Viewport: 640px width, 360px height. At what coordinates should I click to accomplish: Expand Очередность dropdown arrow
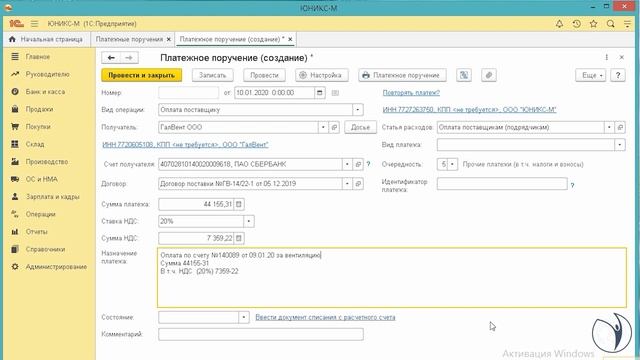point(452,164)
